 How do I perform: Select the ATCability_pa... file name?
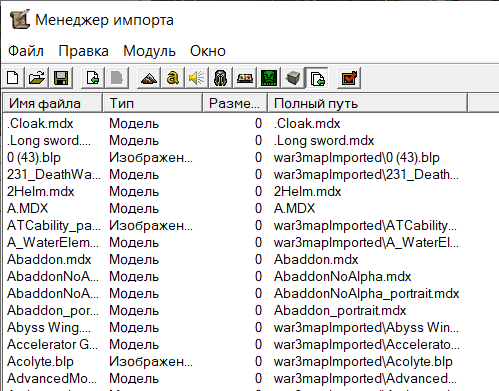pyautogui.click(x=54, y=226)
